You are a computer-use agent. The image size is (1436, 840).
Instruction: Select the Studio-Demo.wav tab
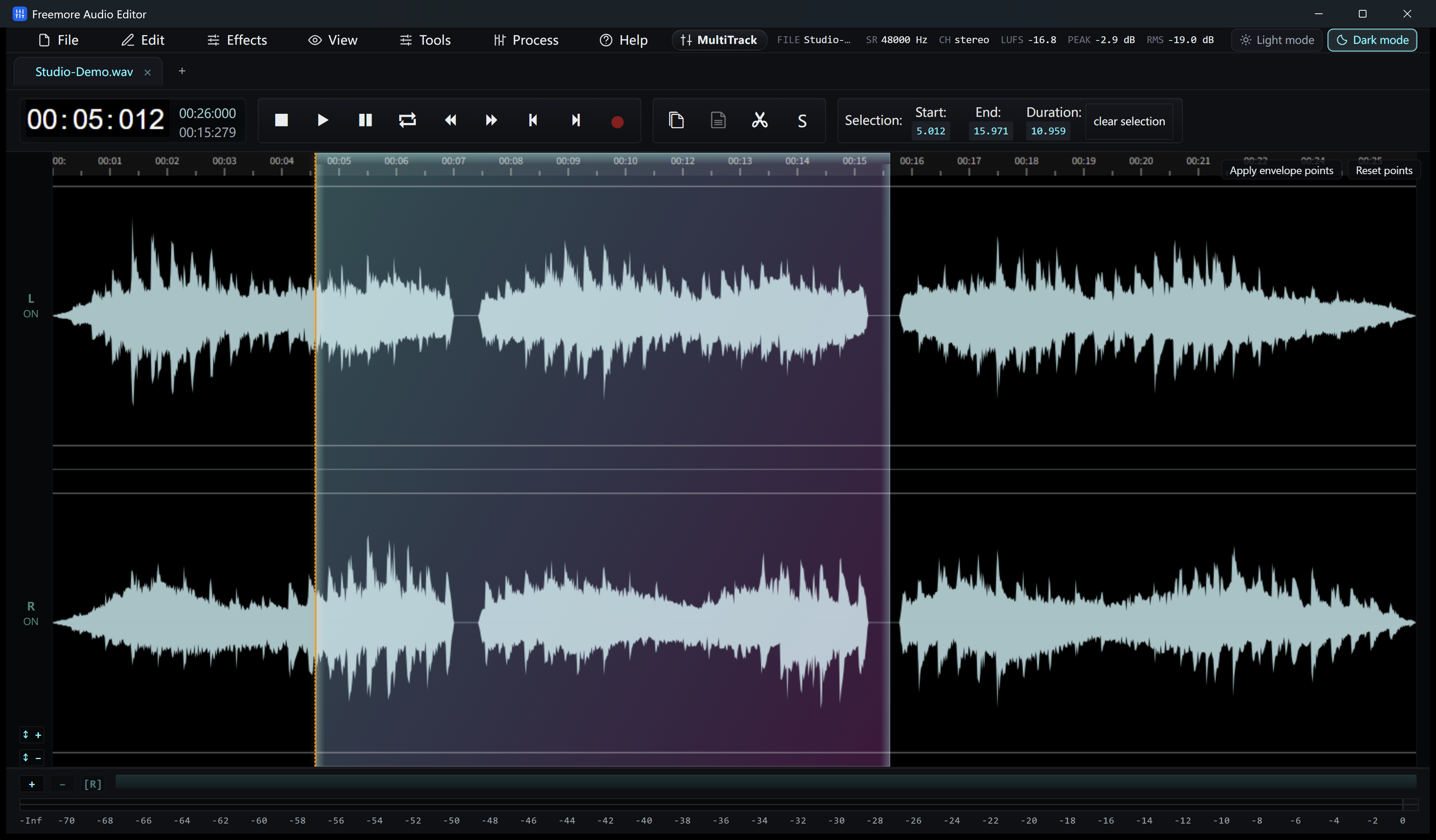tap(84, 72)
